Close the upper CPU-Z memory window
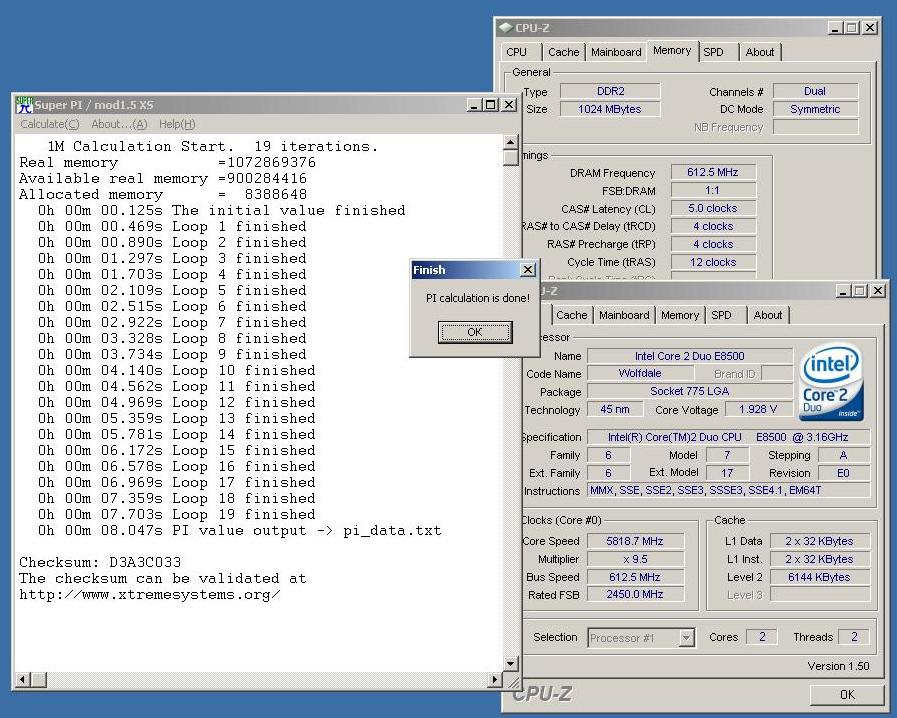The image size is (897, 718). [870, 27]
